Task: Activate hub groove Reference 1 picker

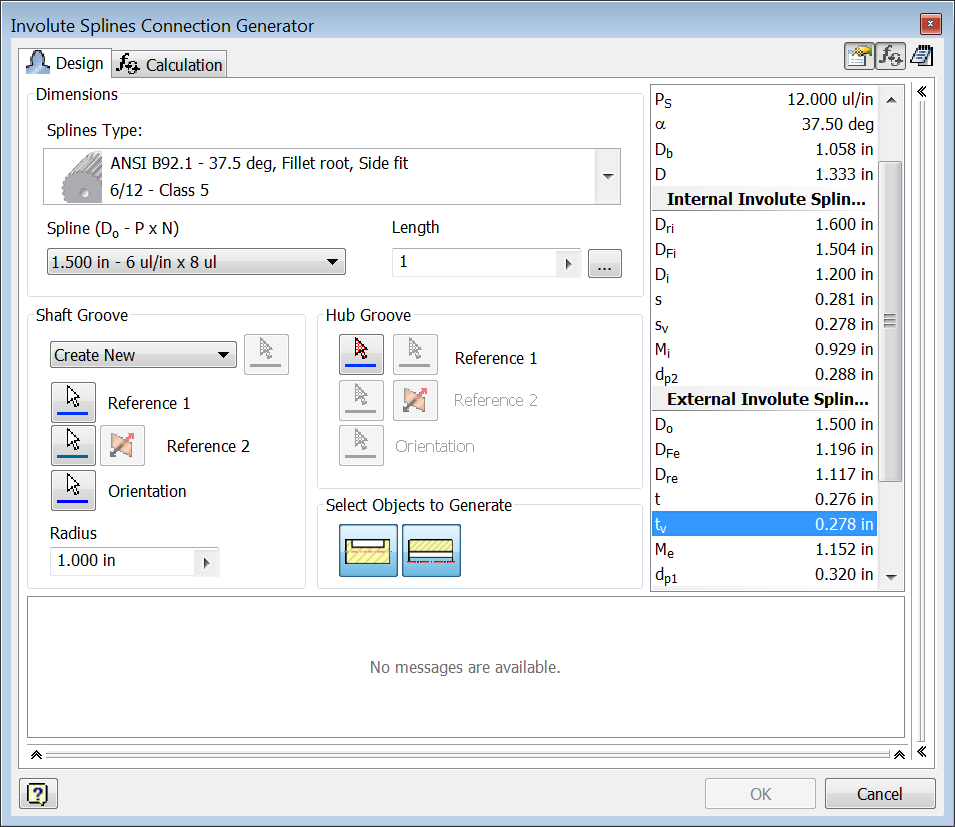Action: pyautogui.click(x=361, y=354)
